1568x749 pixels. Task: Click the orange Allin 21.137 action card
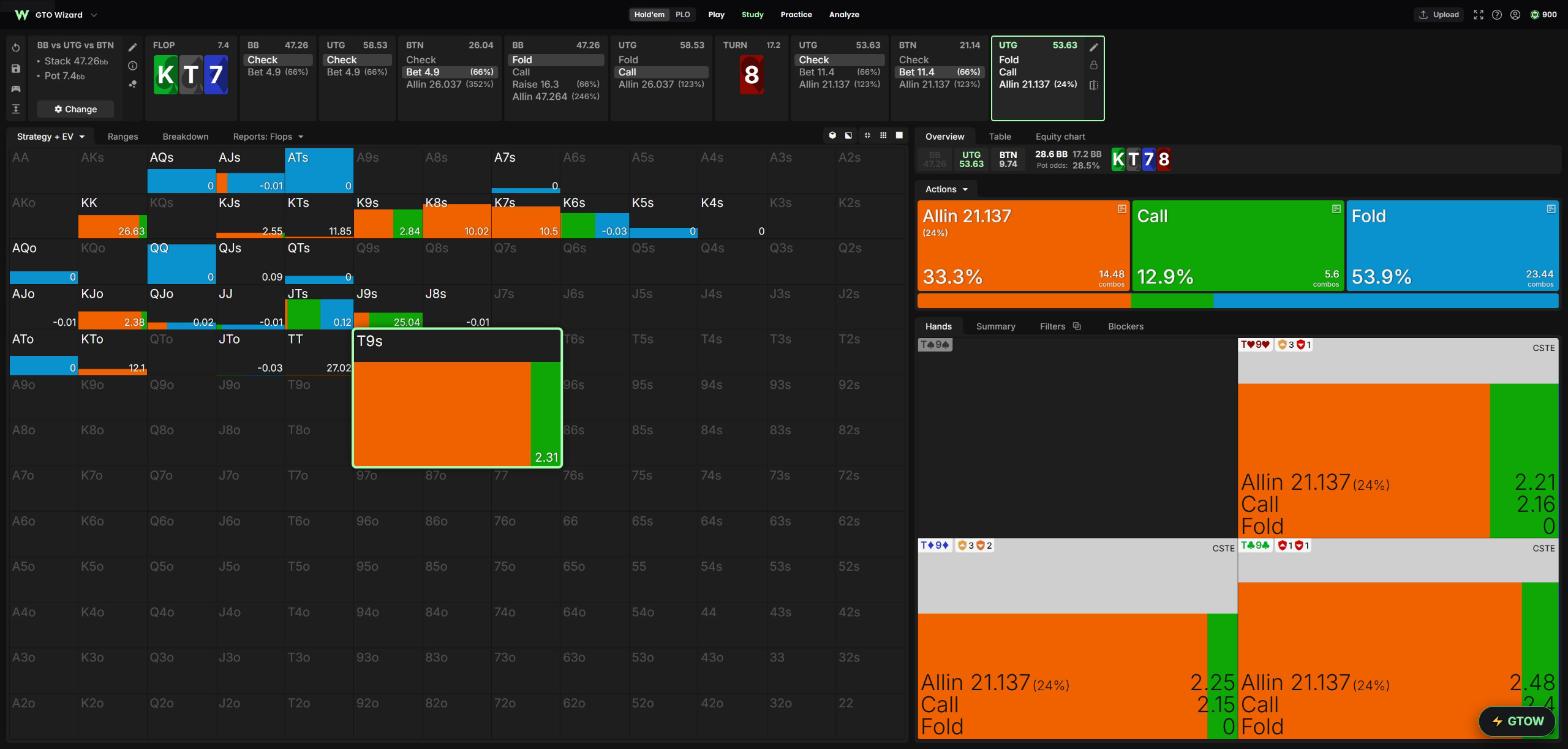pyautogui.click(x=1023, y=246)
